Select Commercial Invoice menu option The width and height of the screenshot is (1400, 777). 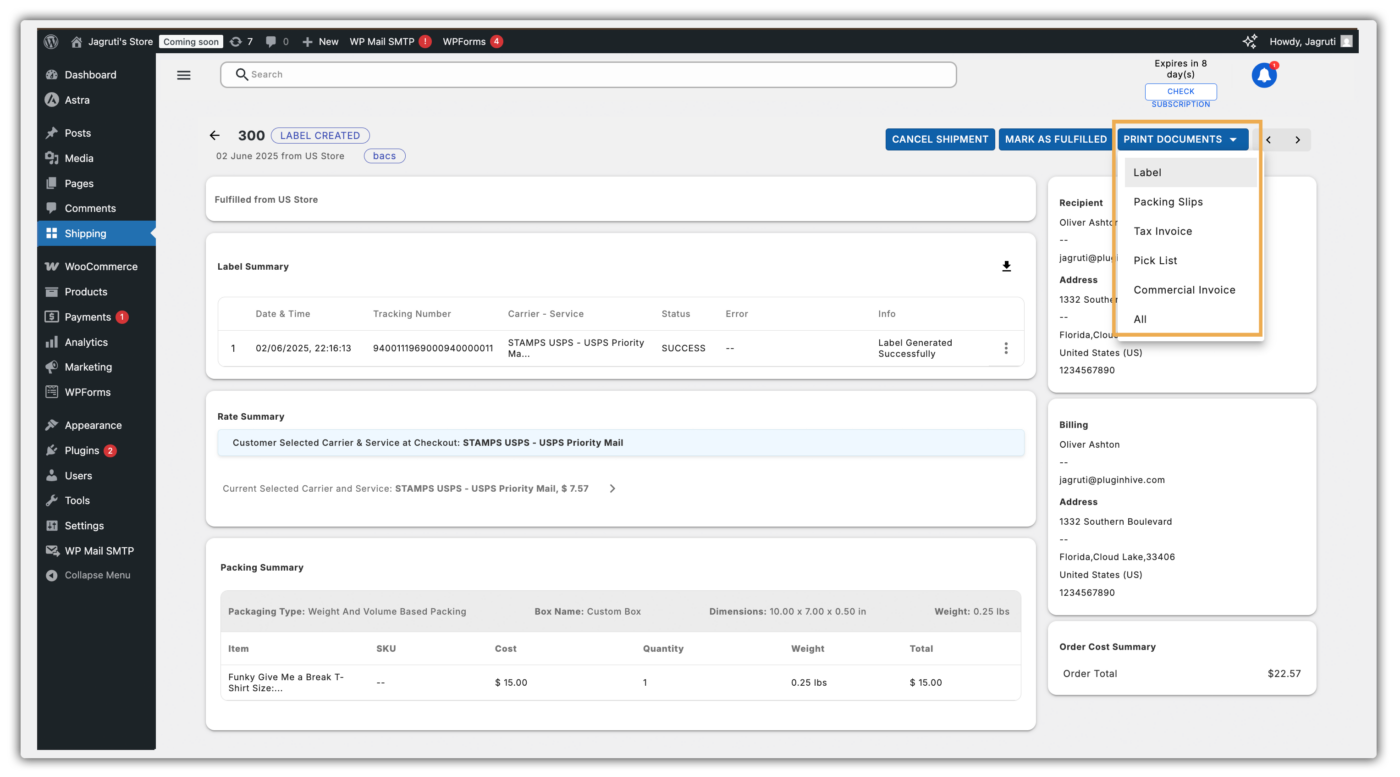(1190, 290)
